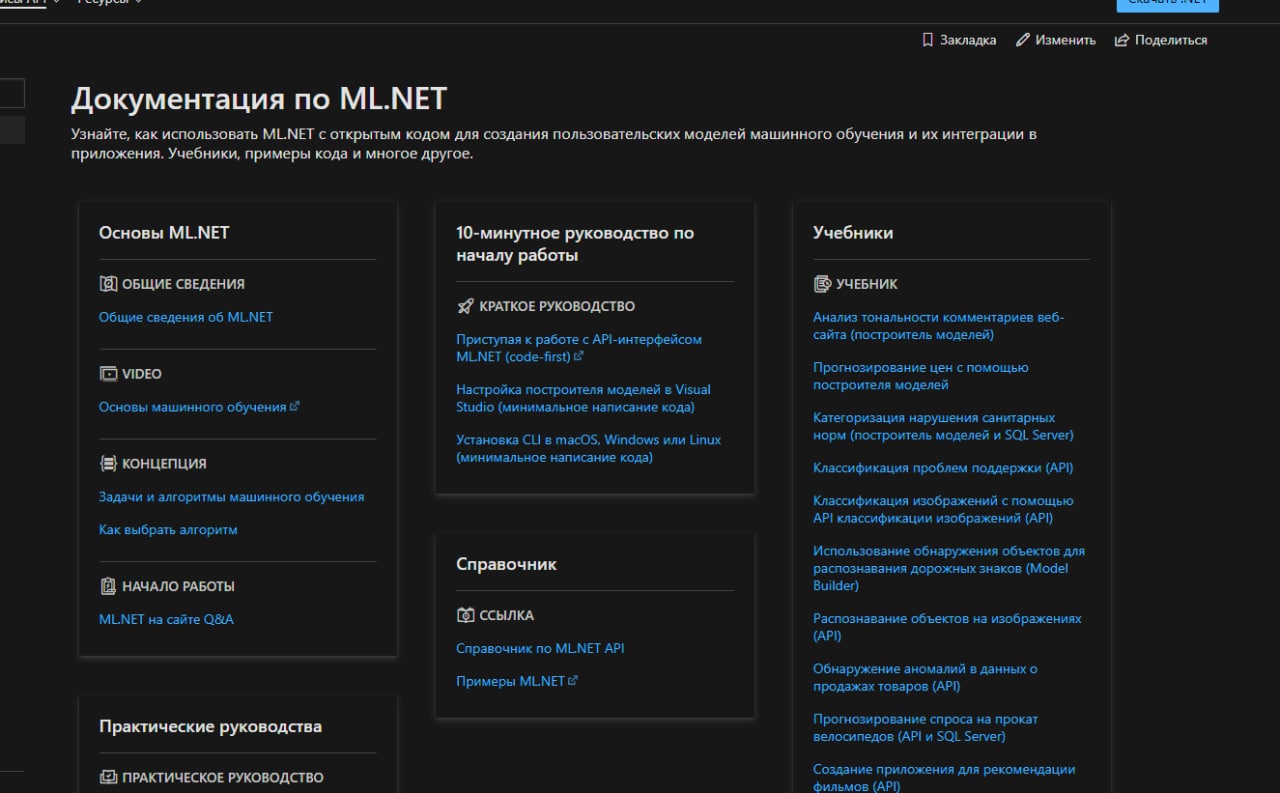The image size is (1280, 793).
Task: Click the Учебники card heading
Action: pos(853,233)
